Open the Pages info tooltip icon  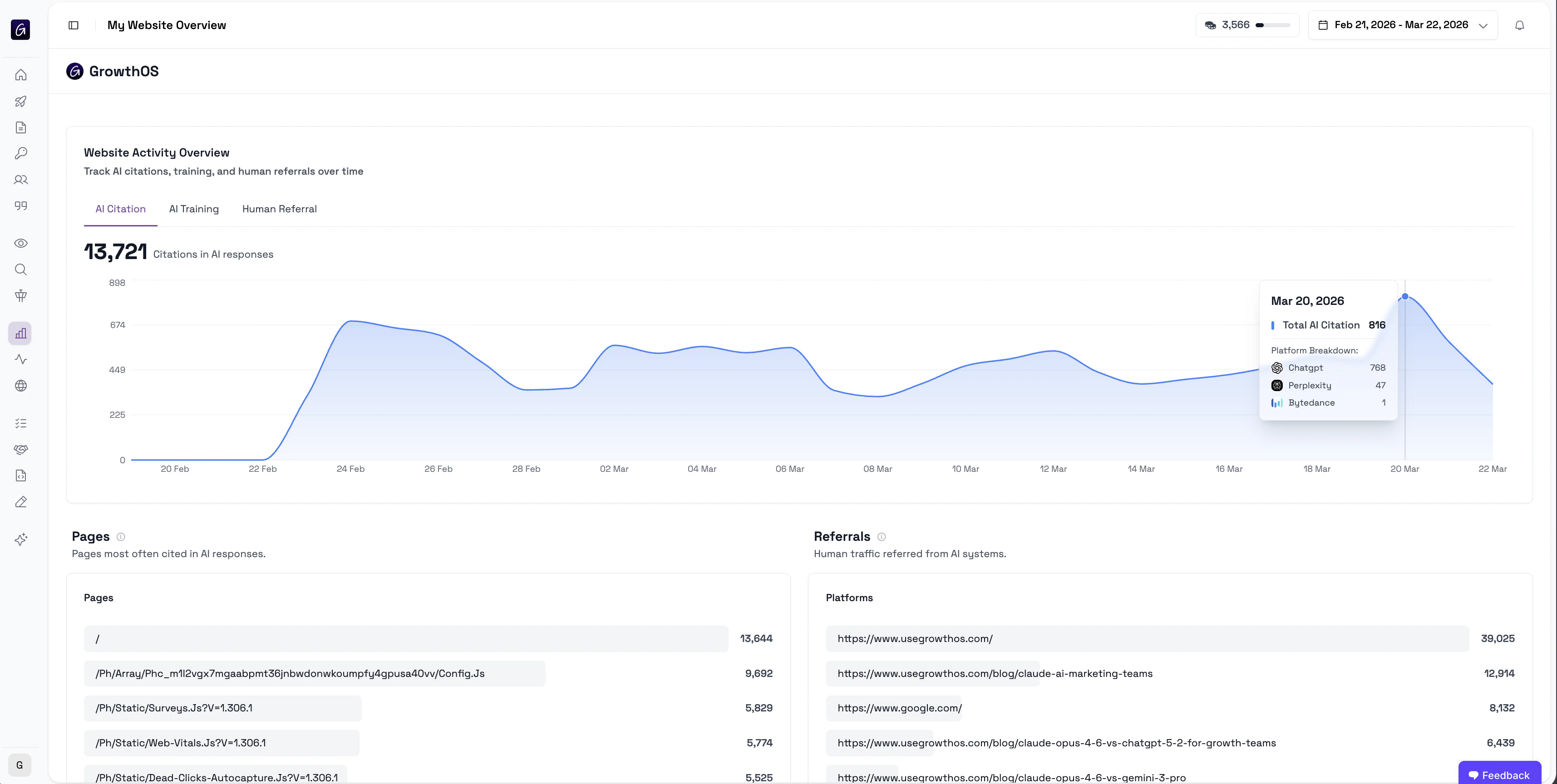(x=121, y=537)
